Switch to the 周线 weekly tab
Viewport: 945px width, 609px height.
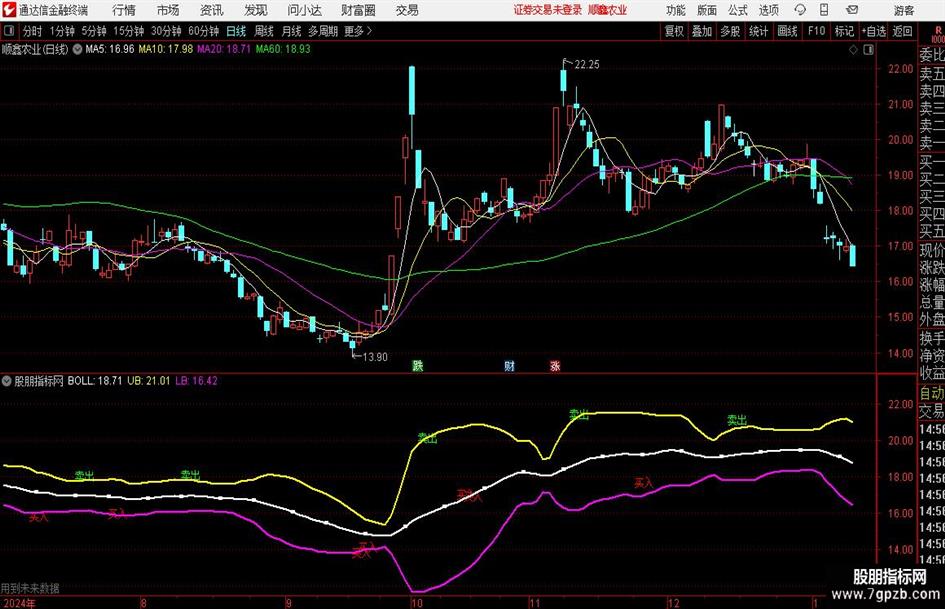(264, 31)
